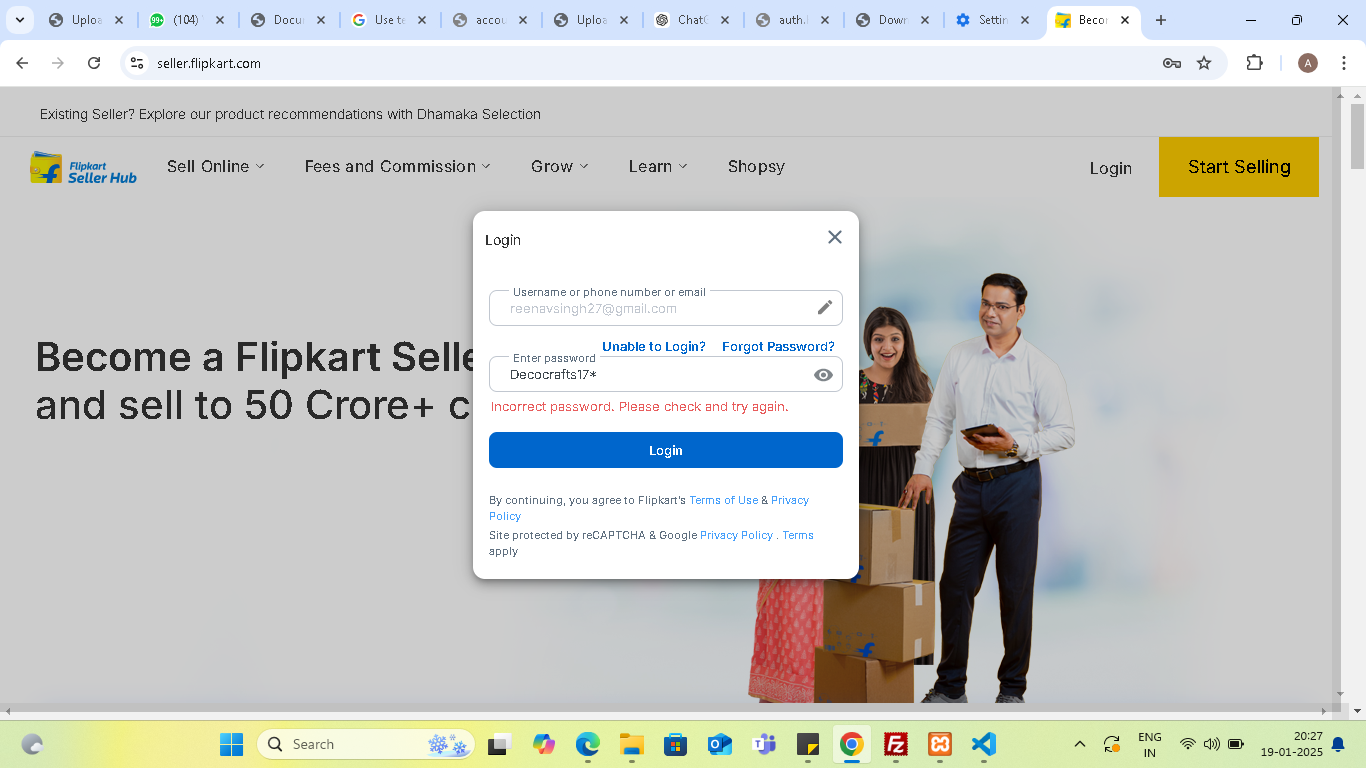Open the browser extensions puzzle icon
Viewport: 1366px width, 768px height.
click(1254, 62)
